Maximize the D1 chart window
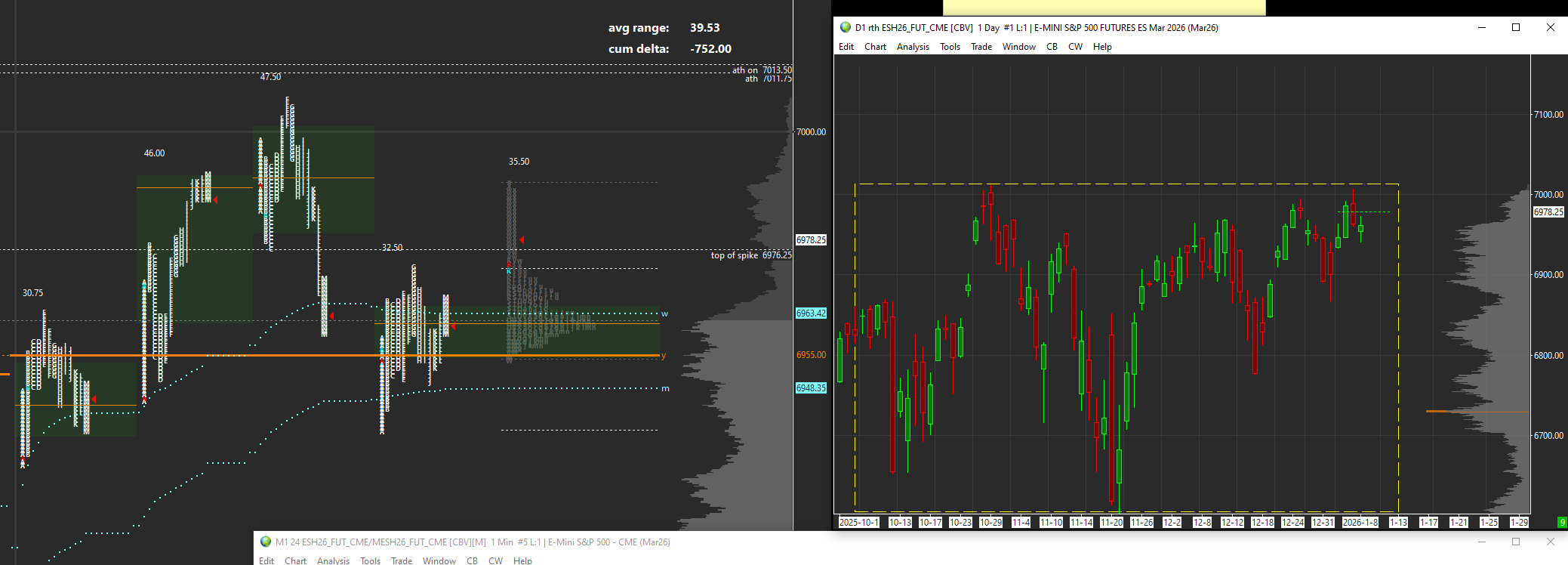This screenshot has height=565, width=1568. click(x=1516, y=27)
